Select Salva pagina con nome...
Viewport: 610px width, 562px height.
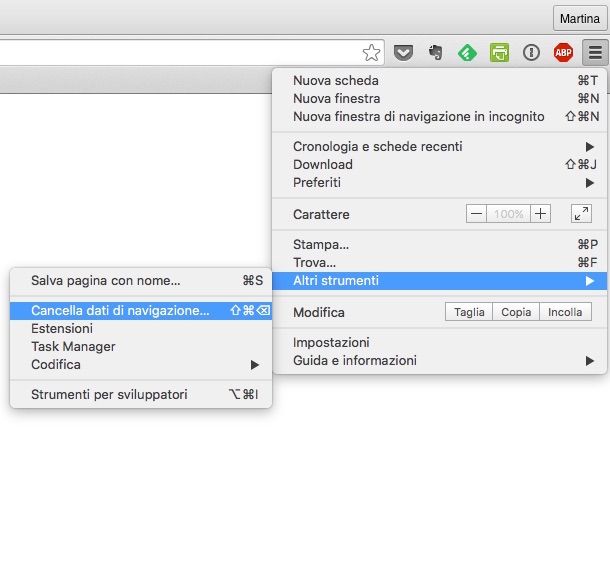141,280
